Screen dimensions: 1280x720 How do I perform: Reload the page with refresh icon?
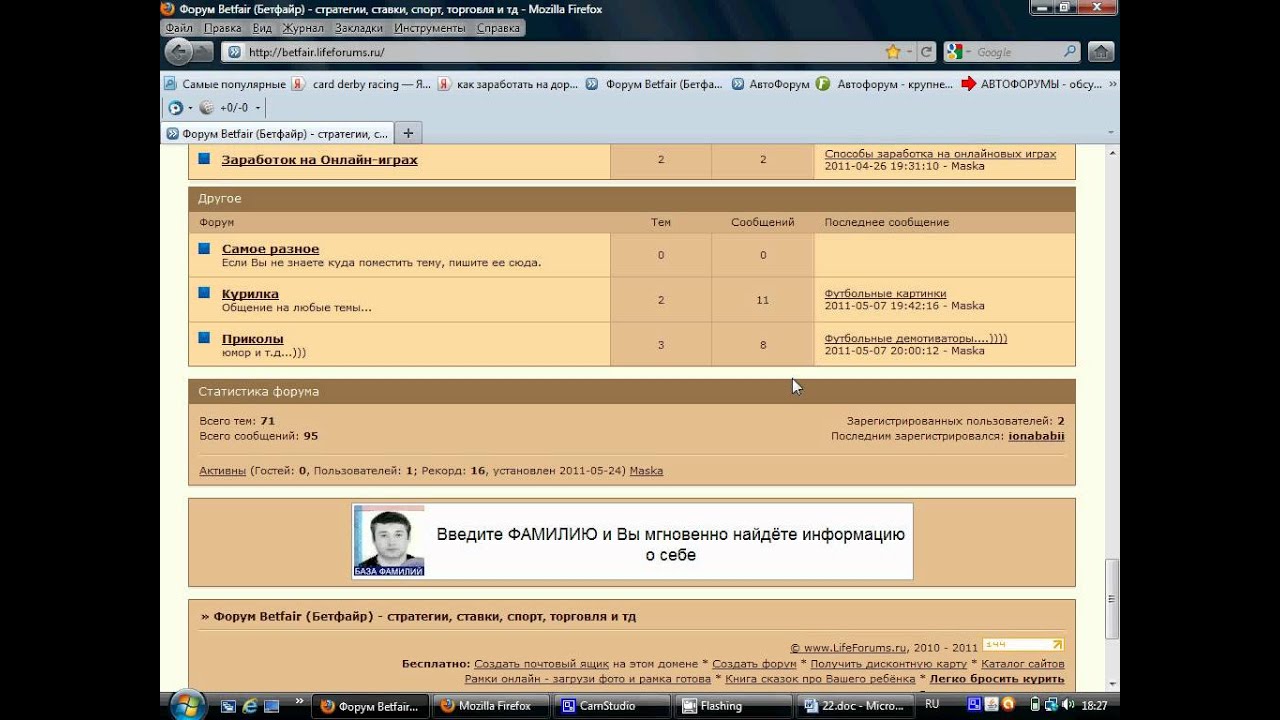click(926, 52)
